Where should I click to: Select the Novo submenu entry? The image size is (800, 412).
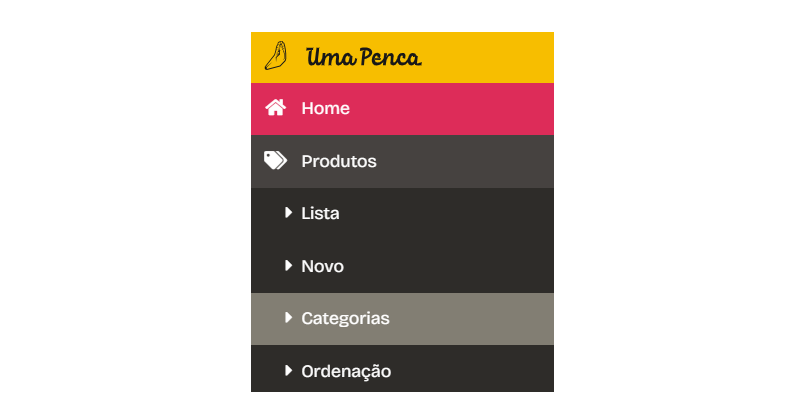click(x=322, y=266)
